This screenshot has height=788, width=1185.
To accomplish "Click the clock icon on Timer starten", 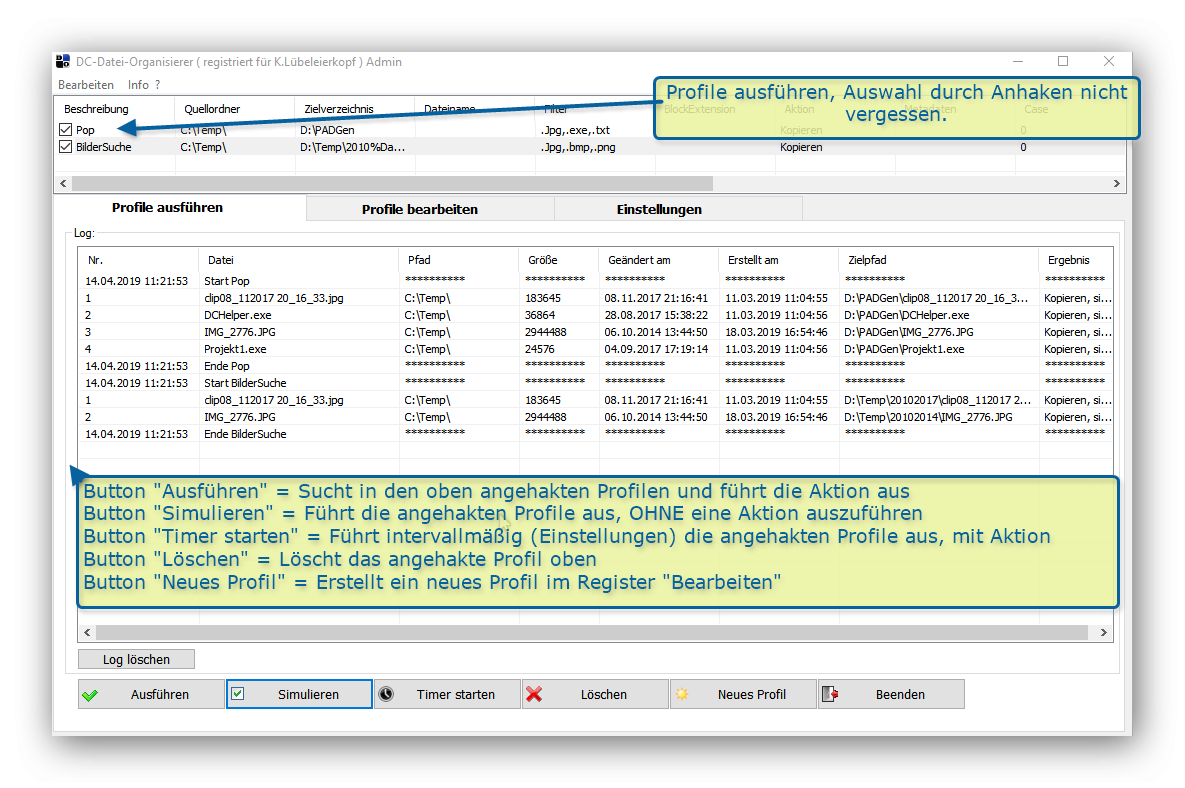I will pyautogui.click(x=386, y=694).
